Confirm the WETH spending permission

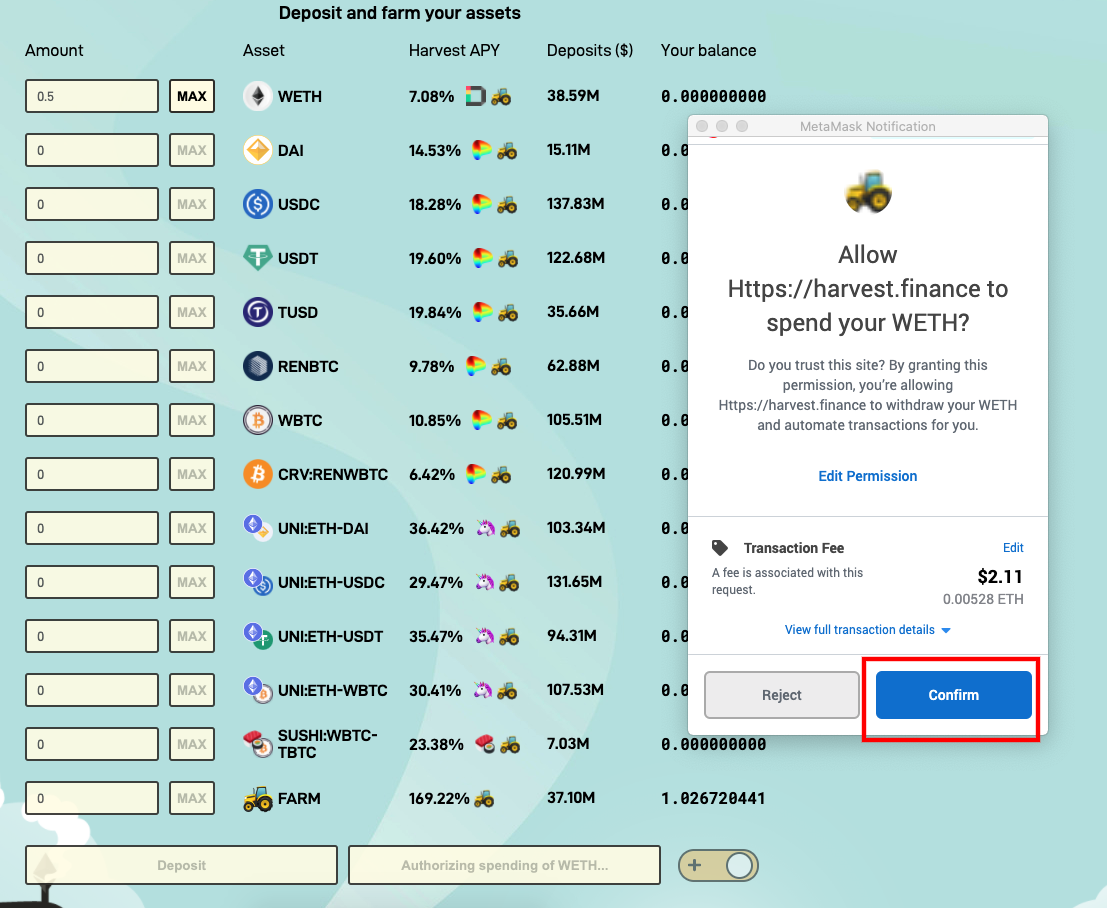pos(953,695)
